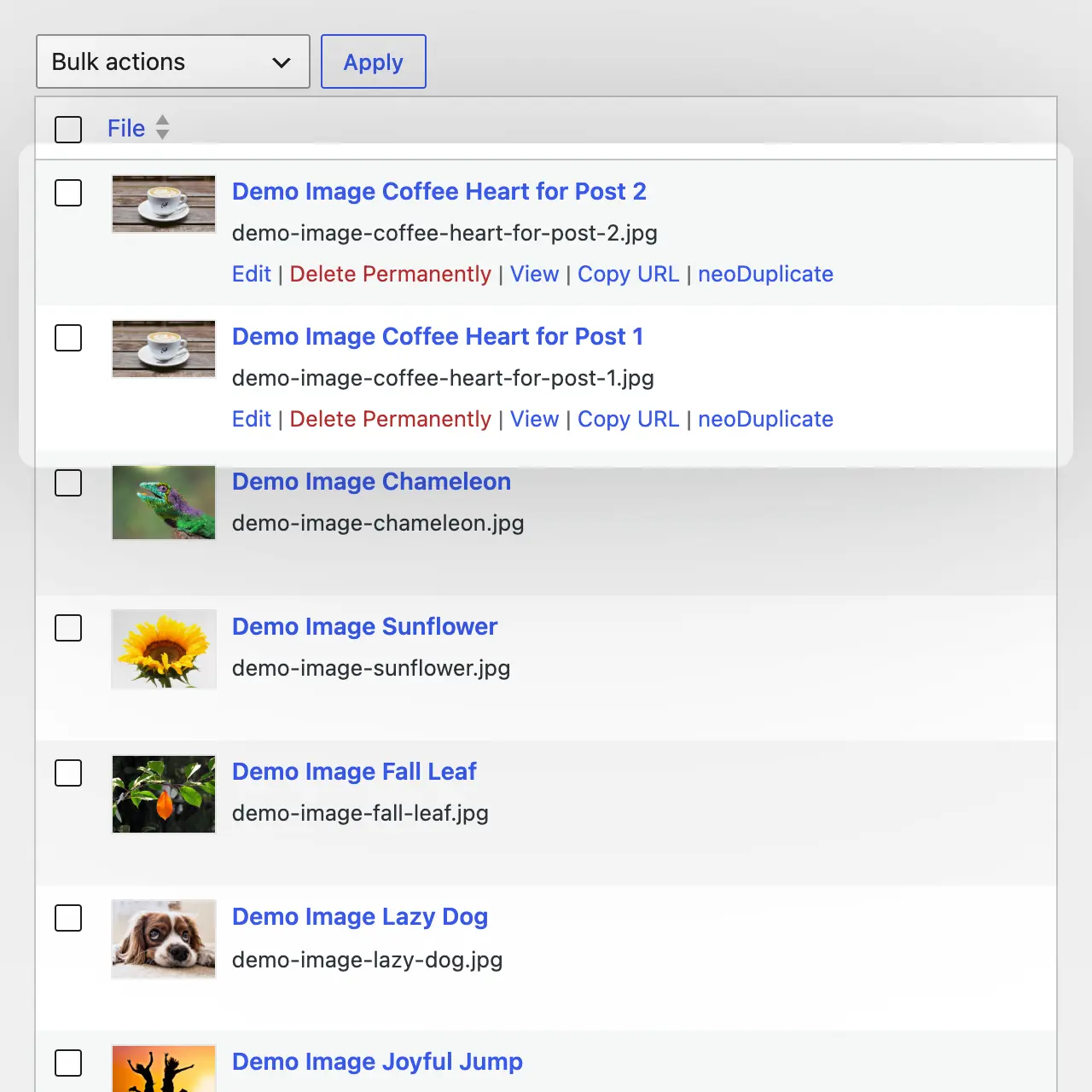The image size is (1092, 1092).
Task: Select the Coffee Heart for Post 2 checkbox
Action: [x=68, y=193]
